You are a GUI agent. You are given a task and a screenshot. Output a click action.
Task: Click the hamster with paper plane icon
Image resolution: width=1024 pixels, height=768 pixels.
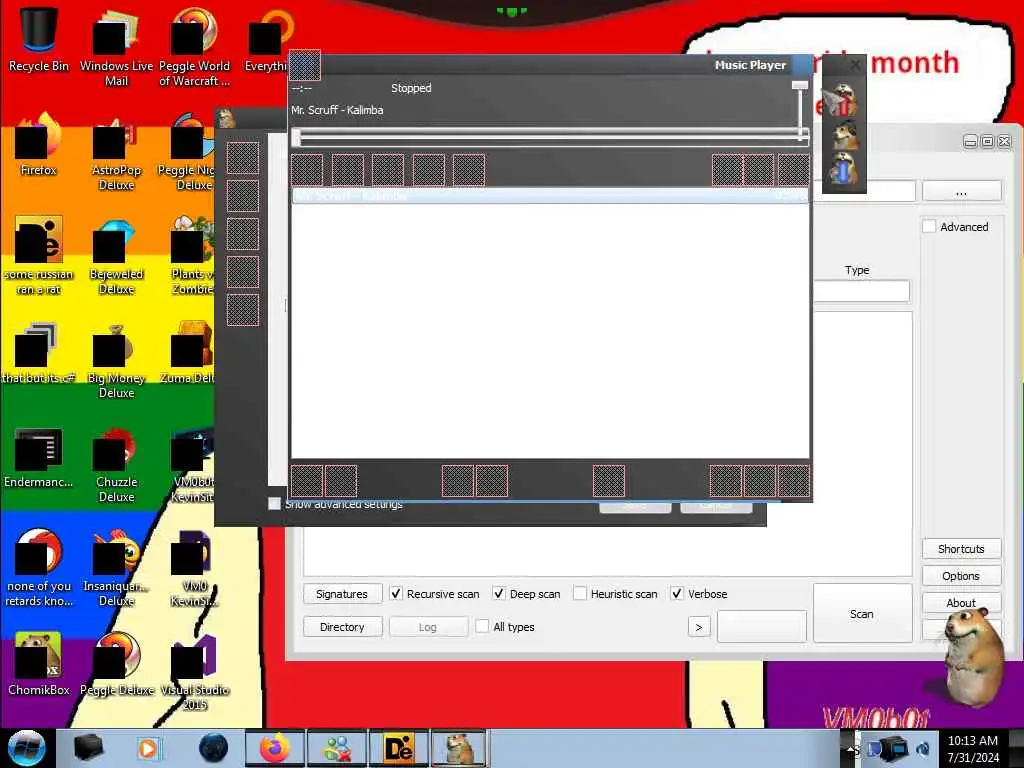pyautogui.click(x=842, y=99)
